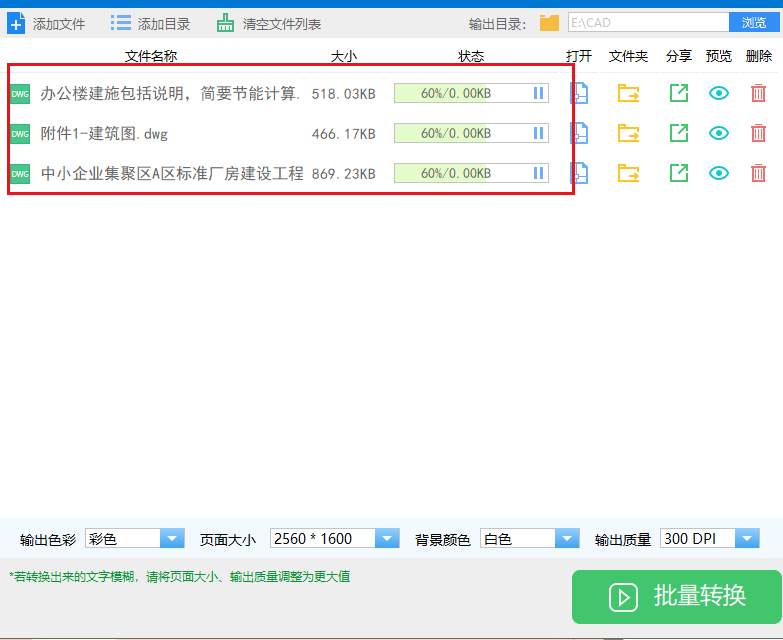Click the E:\CAD output directory field
Image resolution: width=783 pixels, height=640 pixels.
[x=648, y=22]
